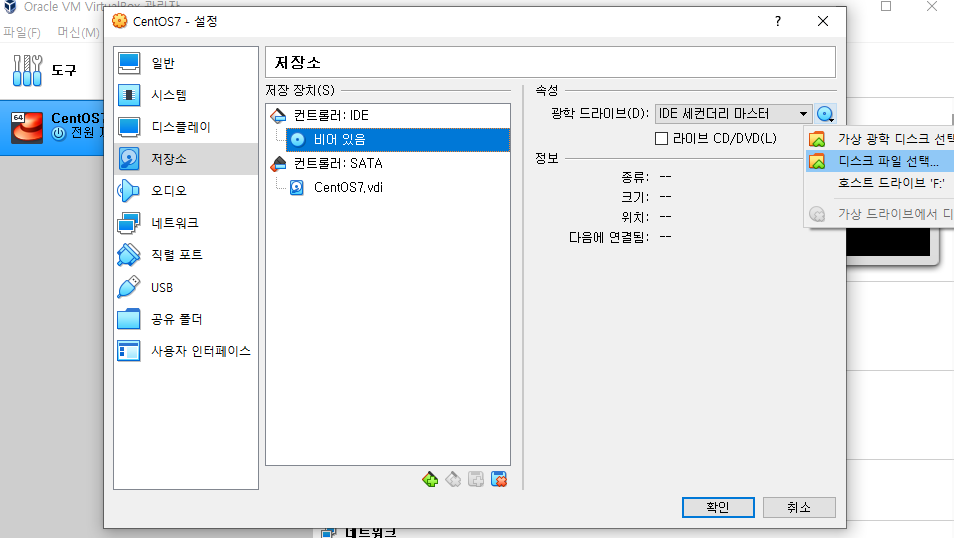Image resolution: width=954 pixels, height=538 pixels.
Task: Click the add controller icon
Action: click(x=430, y=480)
